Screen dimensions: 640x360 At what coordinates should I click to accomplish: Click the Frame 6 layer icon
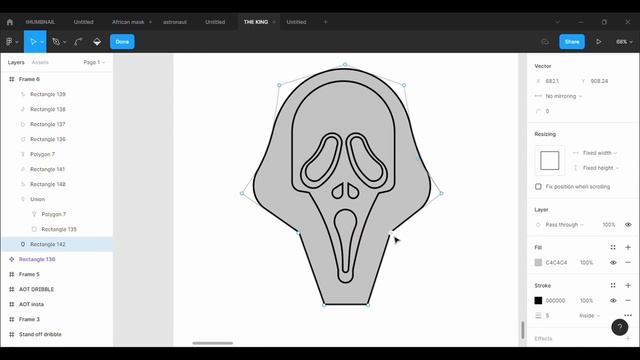[11, 79]
